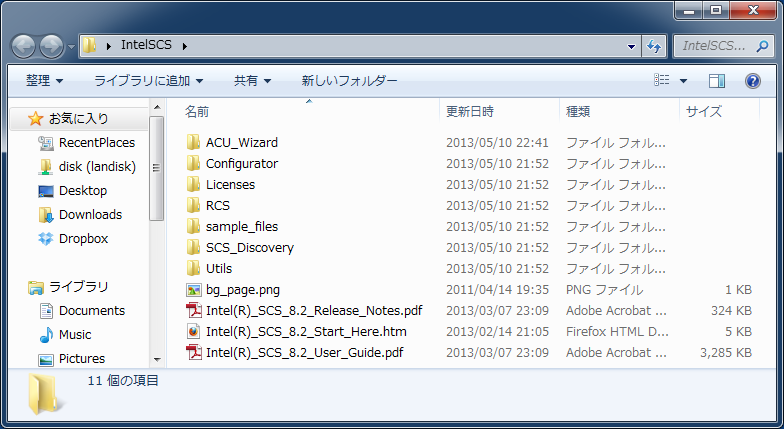Image resolution: width=784 pixels, height=429 pixels.
Task: Click the Documents library icon
Action: coord(46,311)
